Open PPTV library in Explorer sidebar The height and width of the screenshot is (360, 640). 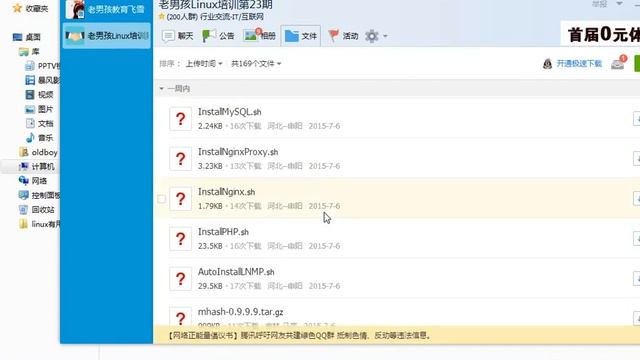[x=42, y=66]
